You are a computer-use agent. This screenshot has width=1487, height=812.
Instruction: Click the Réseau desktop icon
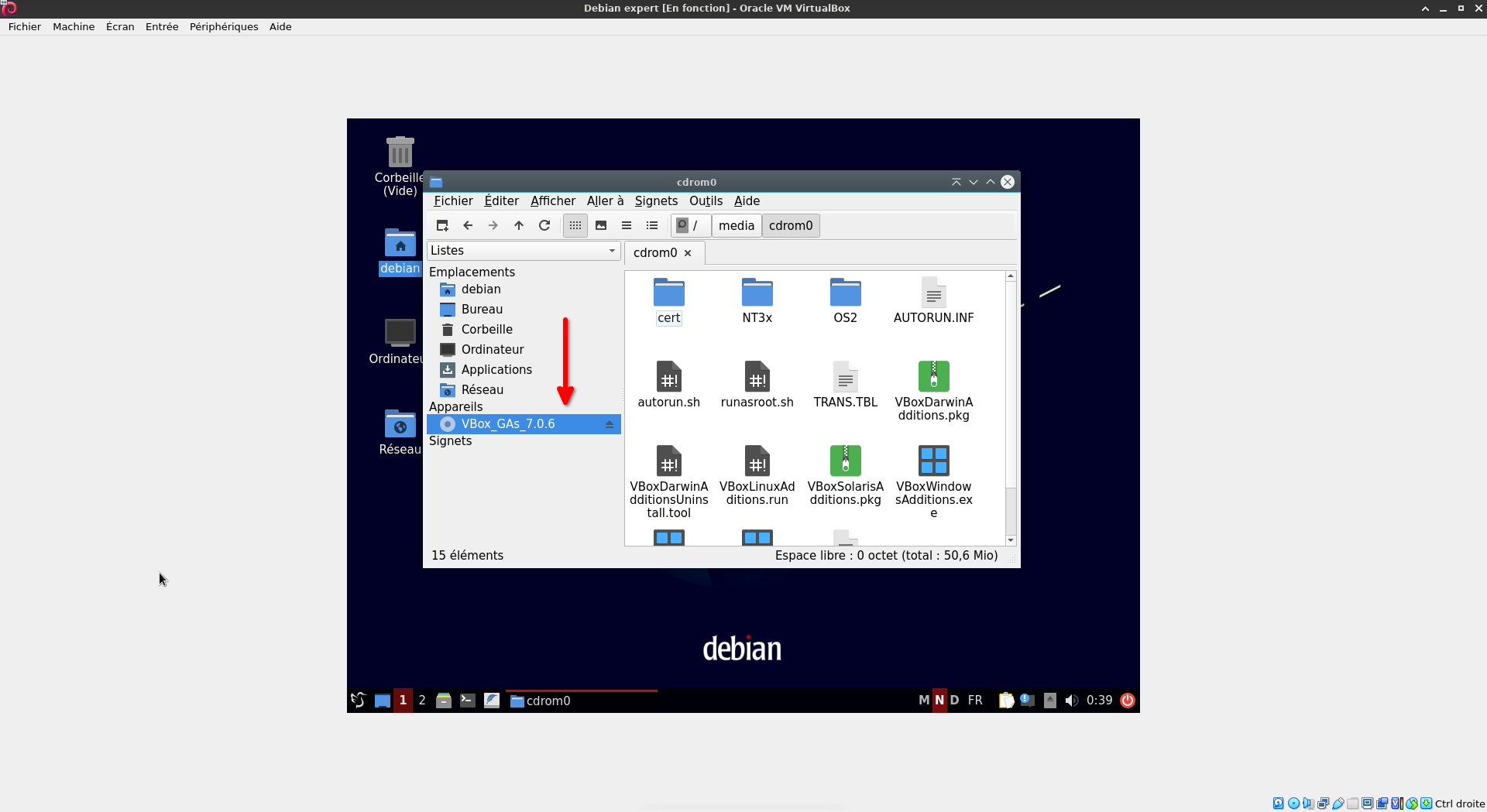(400, 432)
